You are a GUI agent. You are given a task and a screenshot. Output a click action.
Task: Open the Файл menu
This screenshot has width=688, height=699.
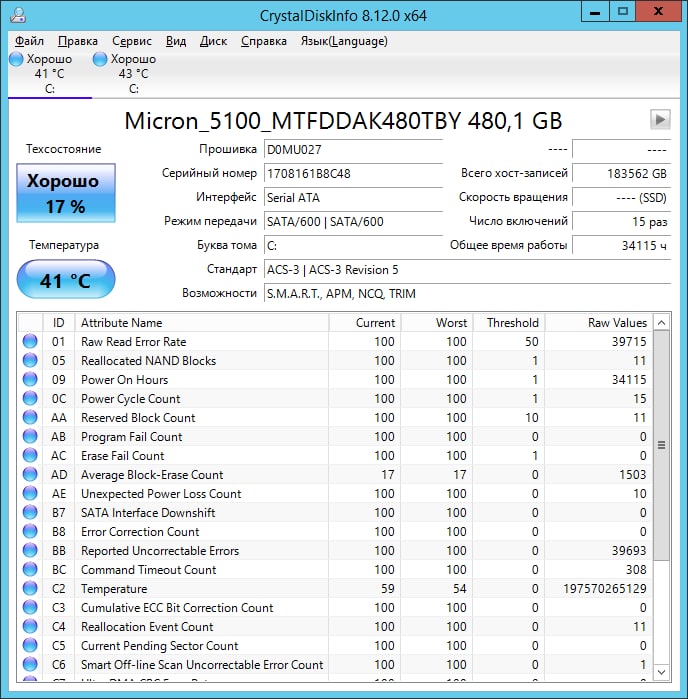click(x=29, y=41)
